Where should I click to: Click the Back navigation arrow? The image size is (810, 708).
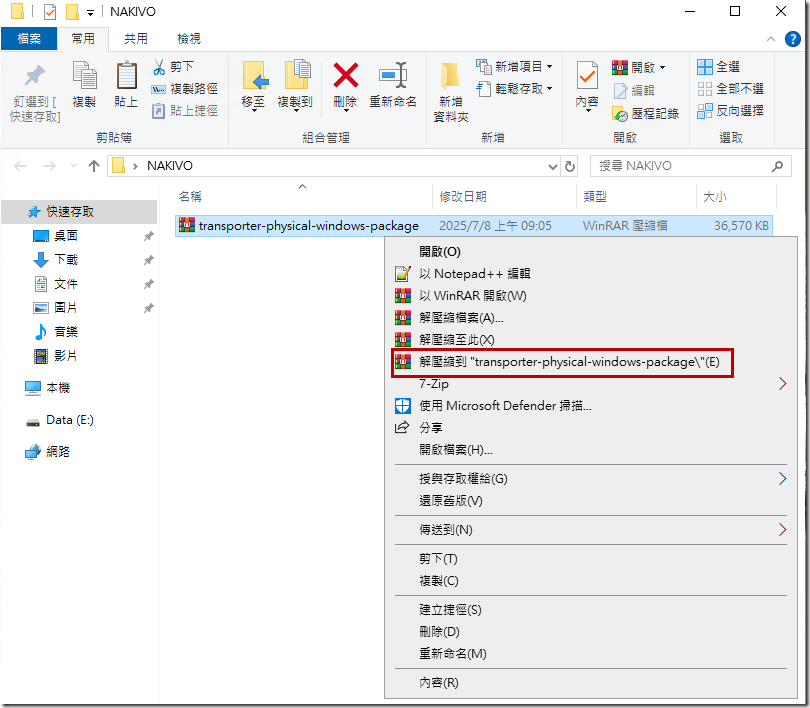[x=20, y=166]
